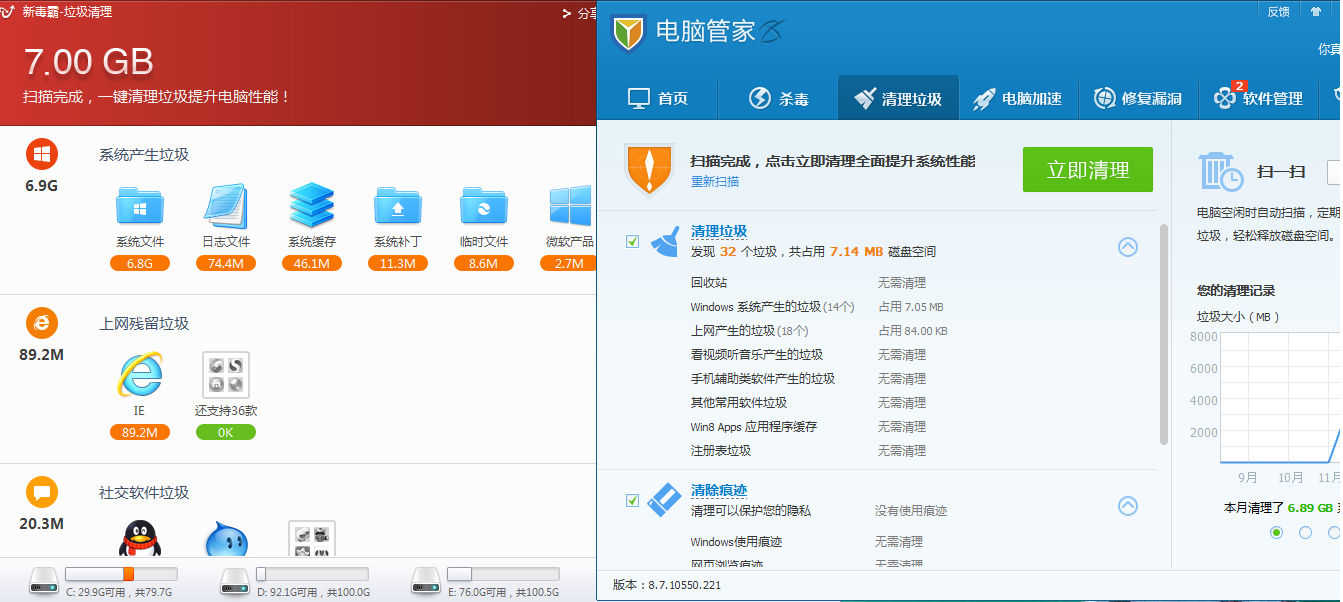Click the 6.8G size badge
The height and width of the screenshot is (602, 1343).
tap(140, 263)
